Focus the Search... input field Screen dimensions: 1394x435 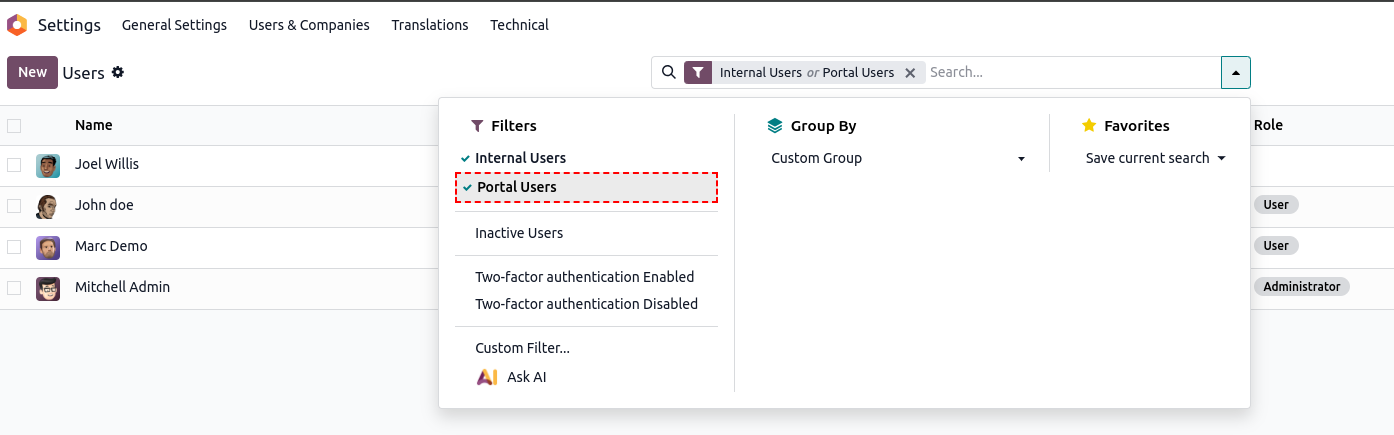click(1070, 72)
